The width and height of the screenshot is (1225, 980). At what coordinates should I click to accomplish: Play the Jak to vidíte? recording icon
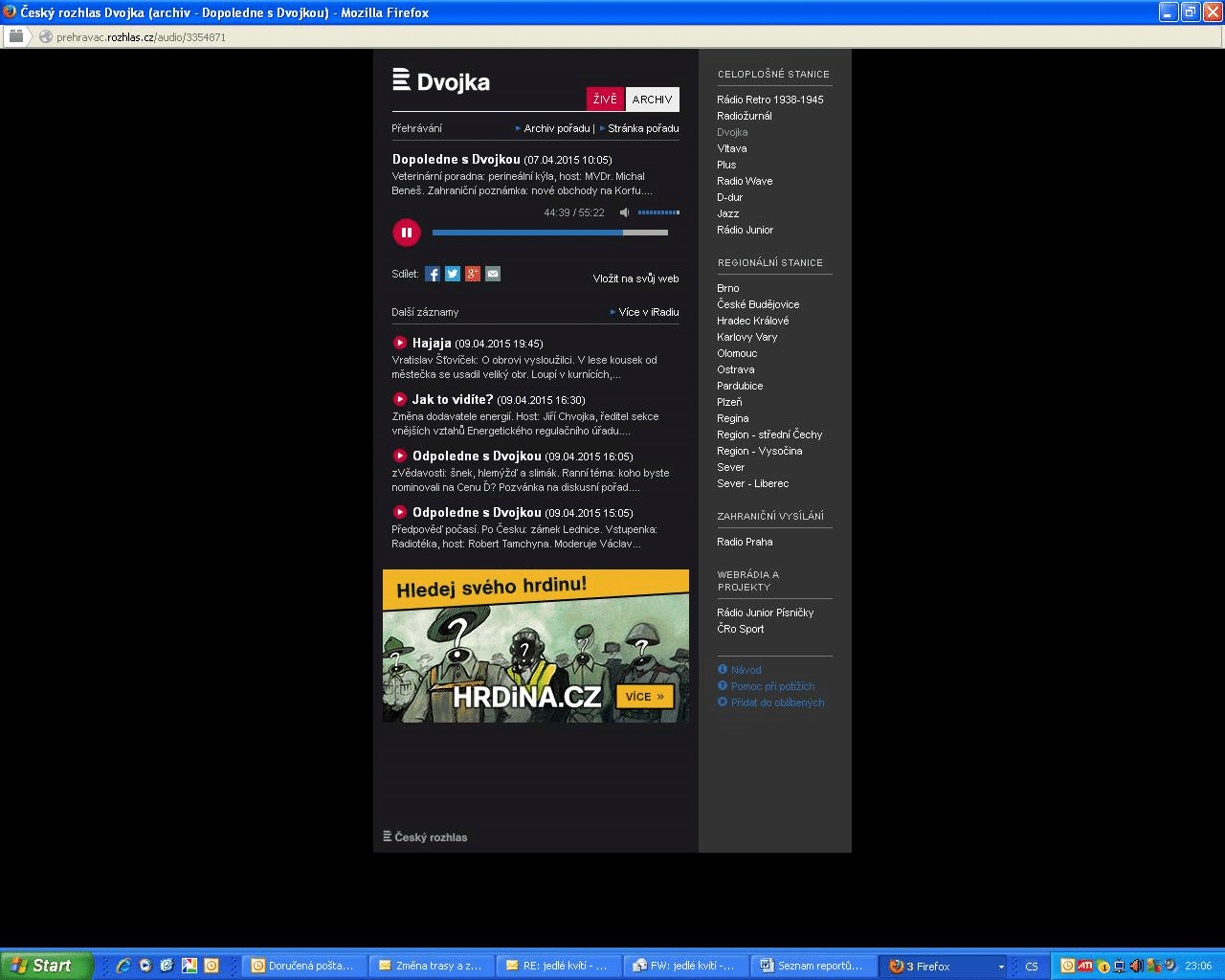click(400, 399)
